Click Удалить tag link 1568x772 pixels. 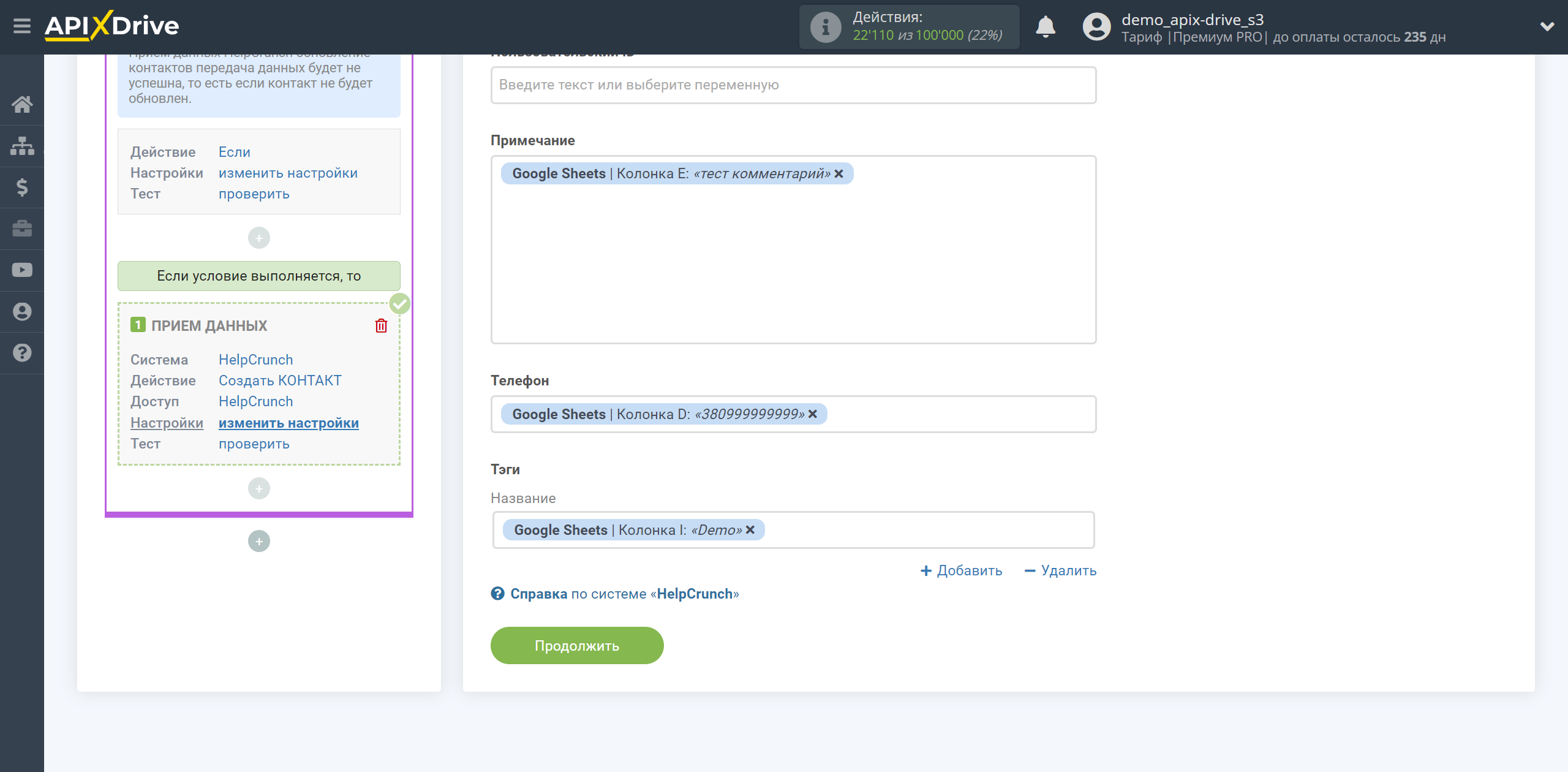coord(1060,570)
